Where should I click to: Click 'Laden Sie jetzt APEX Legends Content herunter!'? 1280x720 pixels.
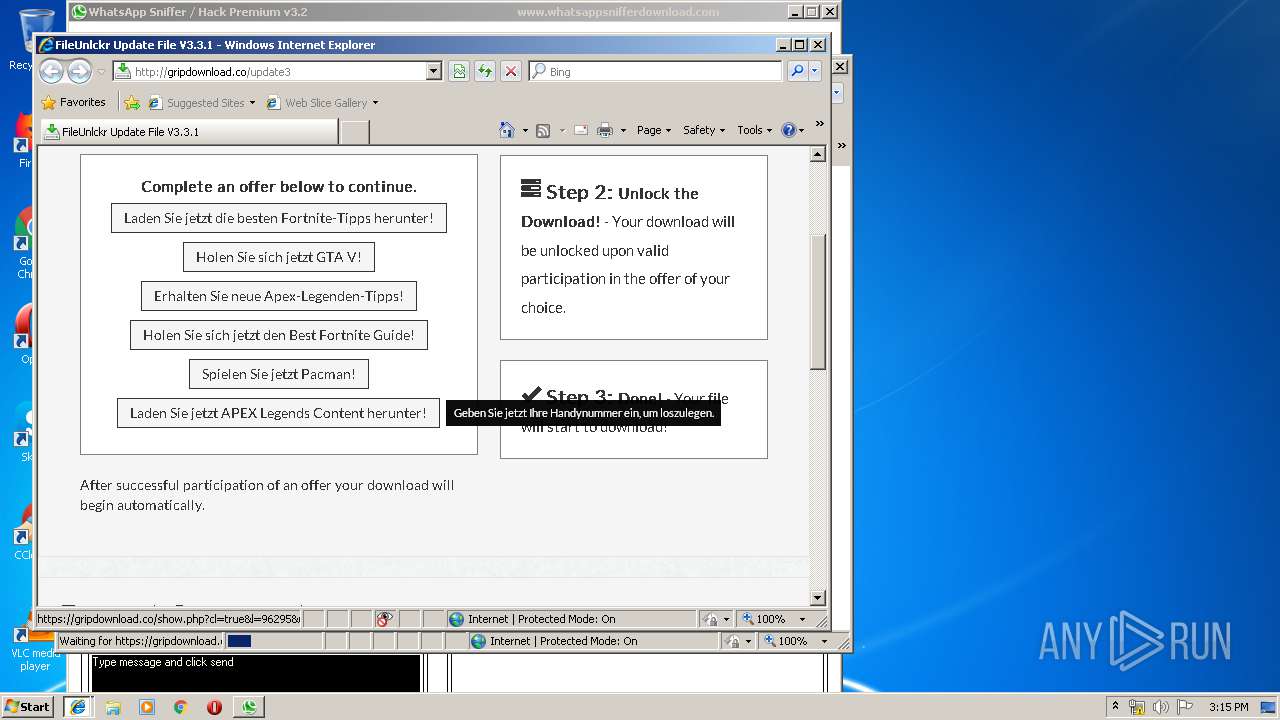[x=278, y=413]
